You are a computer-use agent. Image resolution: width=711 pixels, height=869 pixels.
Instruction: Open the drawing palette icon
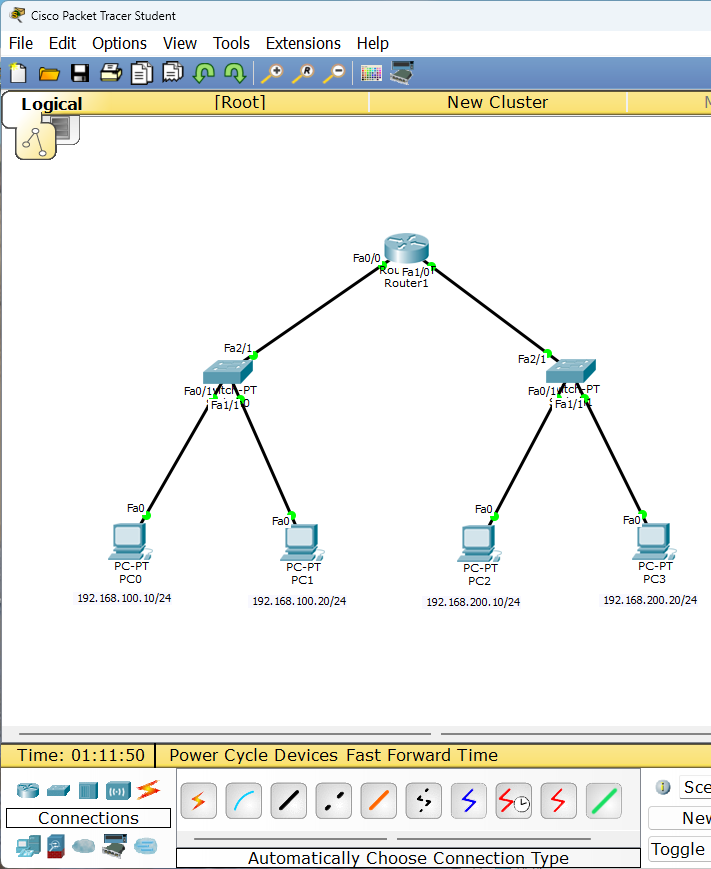(x=371, y=73)
